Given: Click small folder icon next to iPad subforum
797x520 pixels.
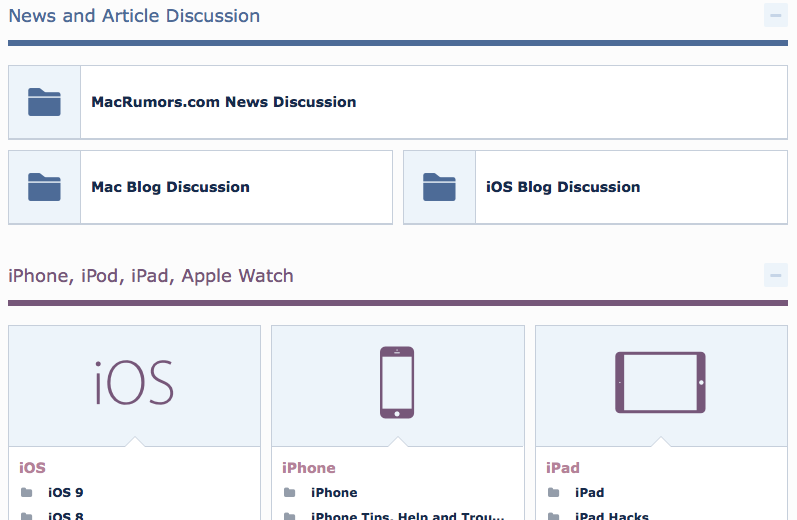Looking at the screenshot, I should (554, 493).
